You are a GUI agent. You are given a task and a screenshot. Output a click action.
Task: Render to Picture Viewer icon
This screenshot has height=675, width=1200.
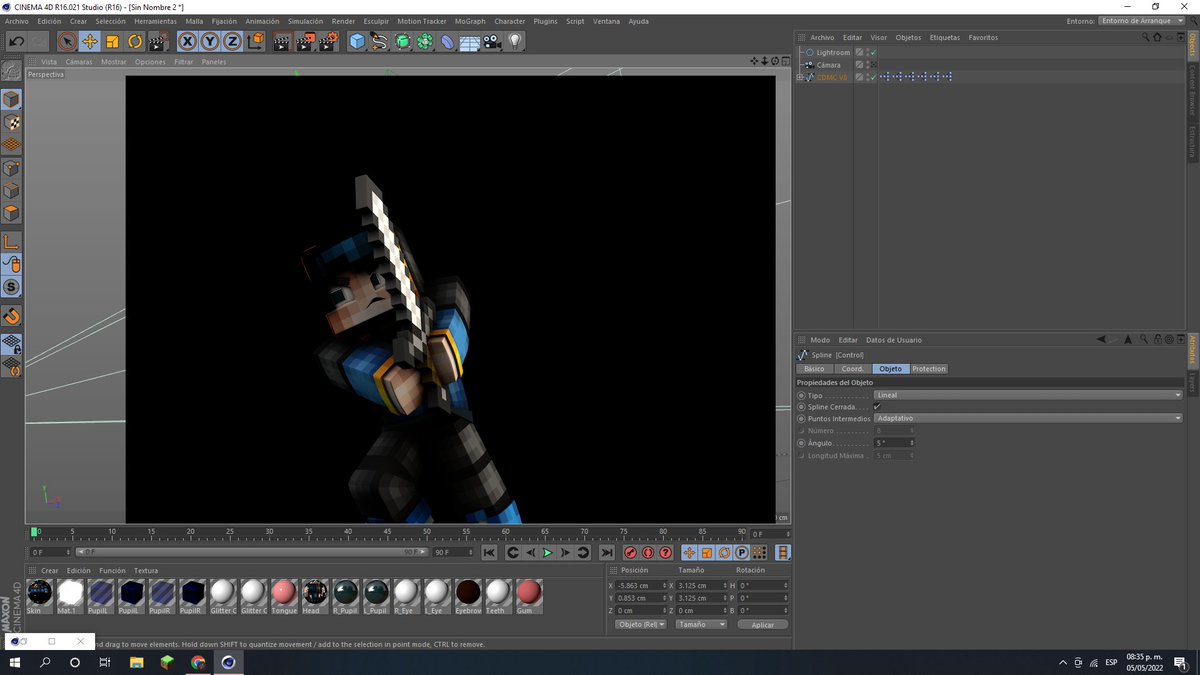coord(305,41)
